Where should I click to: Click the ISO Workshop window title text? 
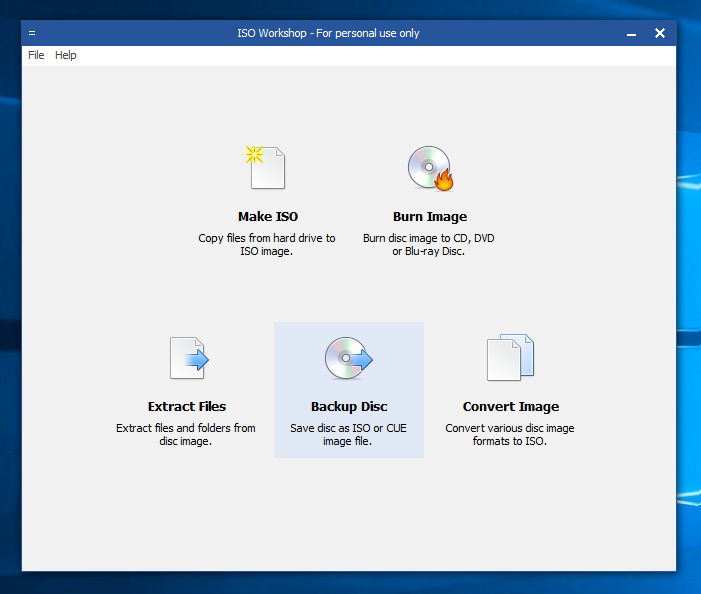pos(328,34)
